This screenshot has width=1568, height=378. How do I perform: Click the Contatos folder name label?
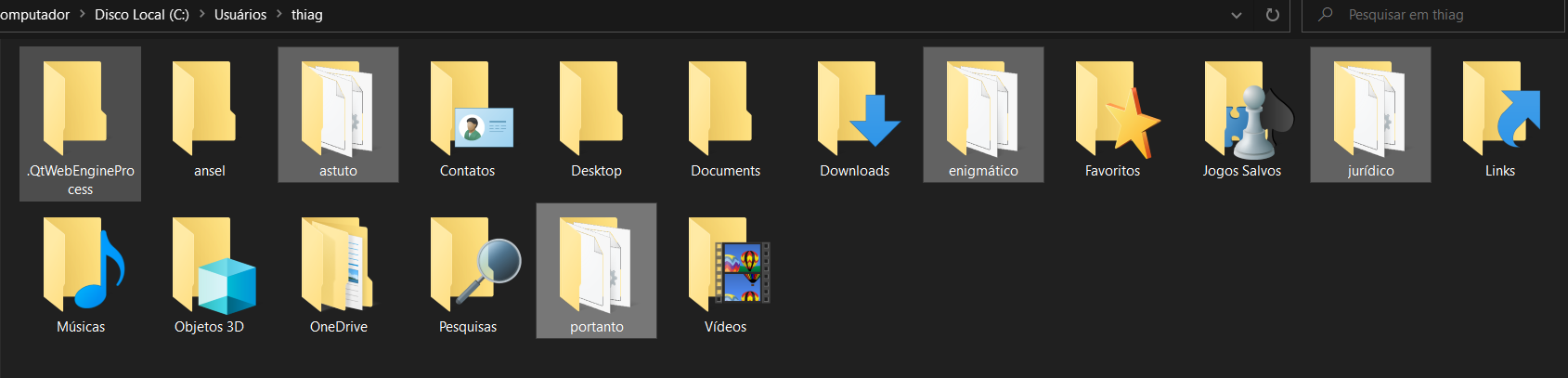[x=467, y=171]
